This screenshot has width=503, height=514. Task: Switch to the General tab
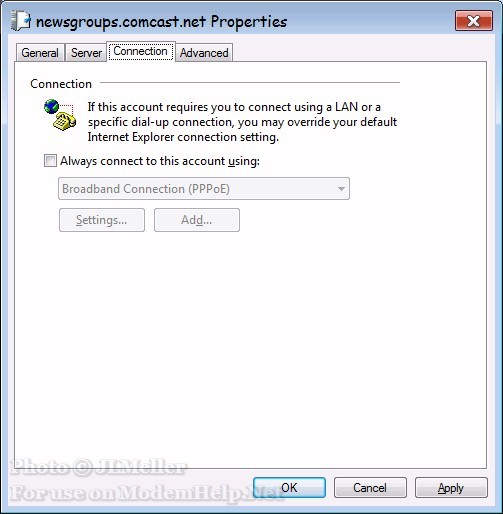point(40,53)
